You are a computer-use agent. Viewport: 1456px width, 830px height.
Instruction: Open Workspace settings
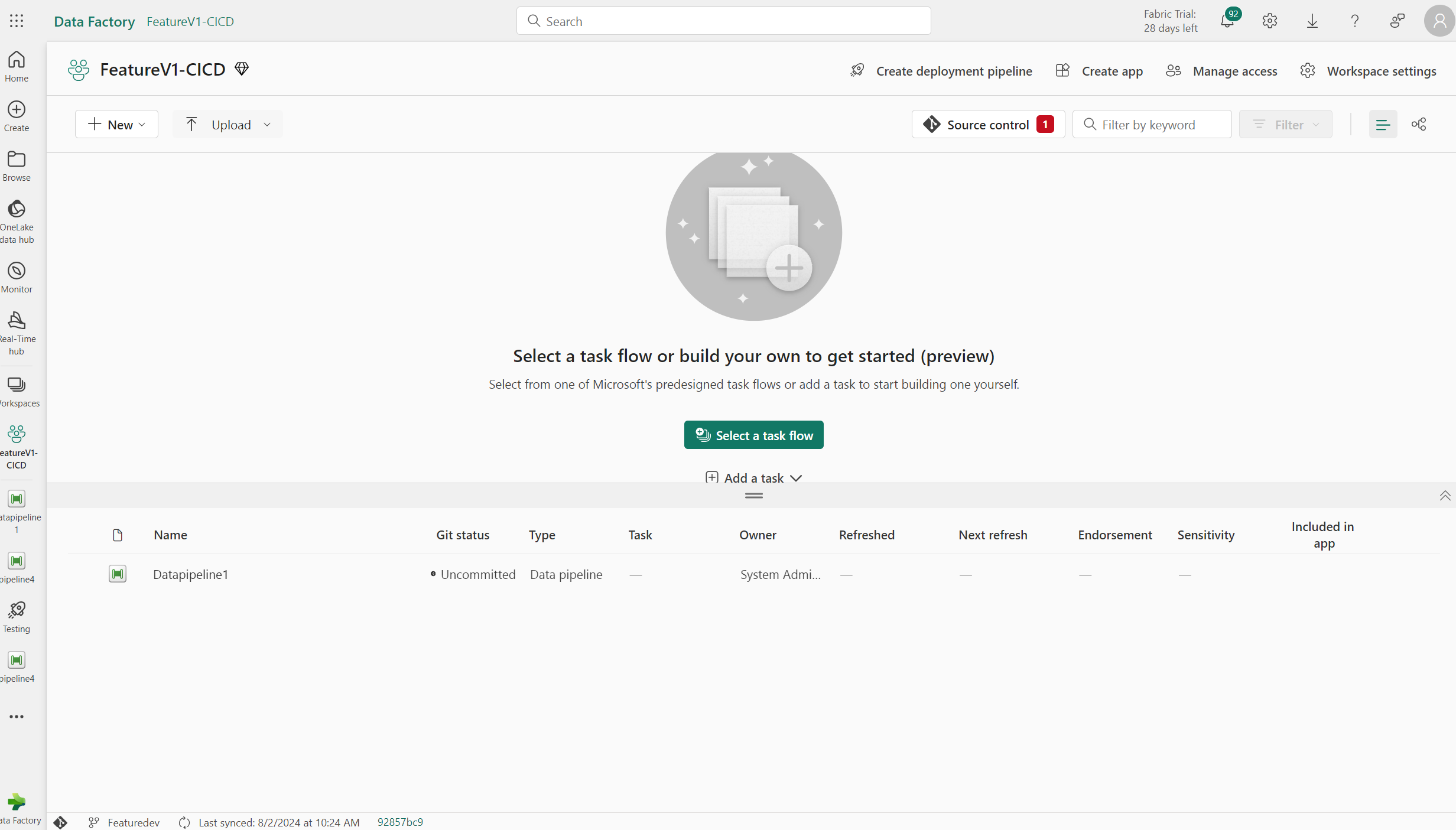(x=1368, y=71)
